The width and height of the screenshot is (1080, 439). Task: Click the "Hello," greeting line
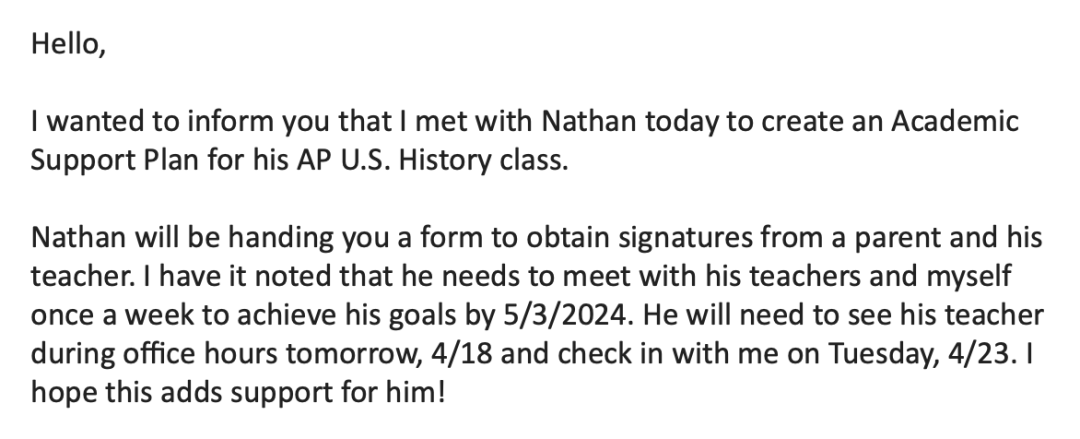pos(68,45)
